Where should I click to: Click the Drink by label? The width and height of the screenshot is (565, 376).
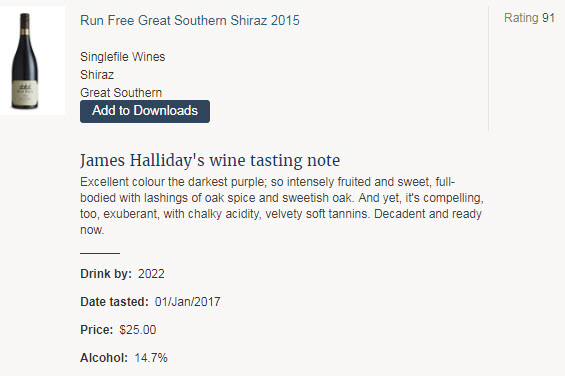pos(106,274)
